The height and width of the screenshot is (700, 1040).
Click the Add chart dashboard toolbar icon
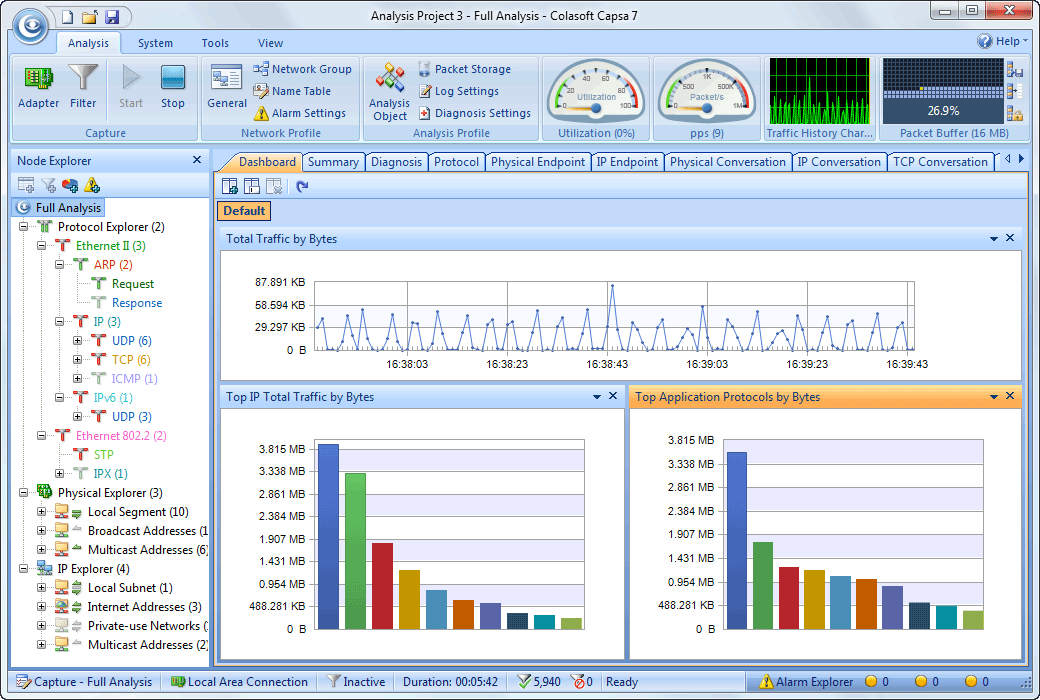[229, 186]
